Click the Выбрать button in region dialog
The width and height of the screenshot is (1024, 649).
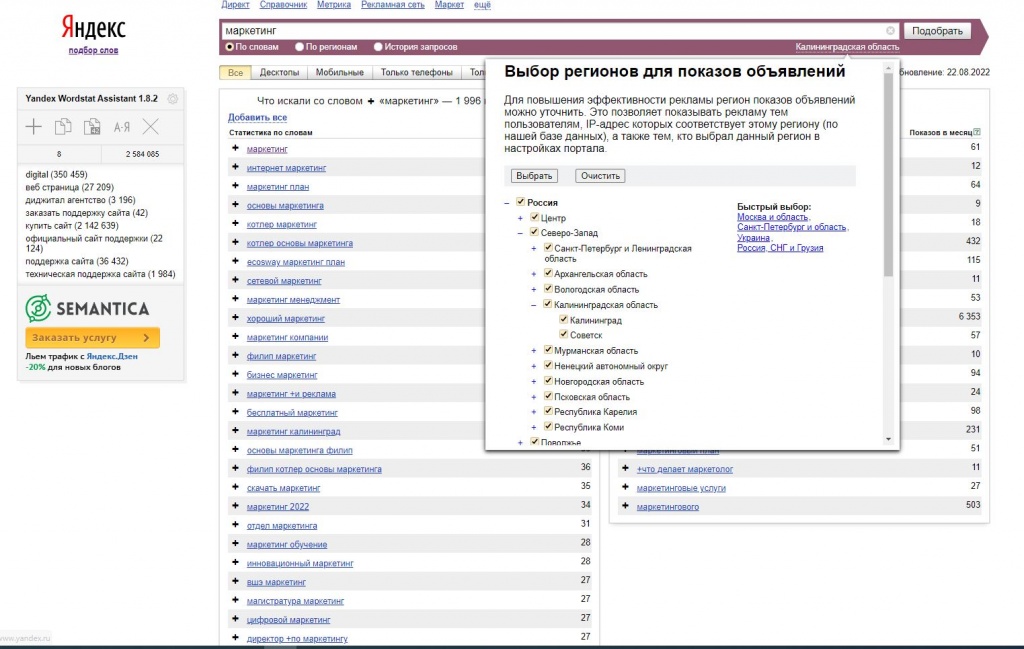pos(533,176)
